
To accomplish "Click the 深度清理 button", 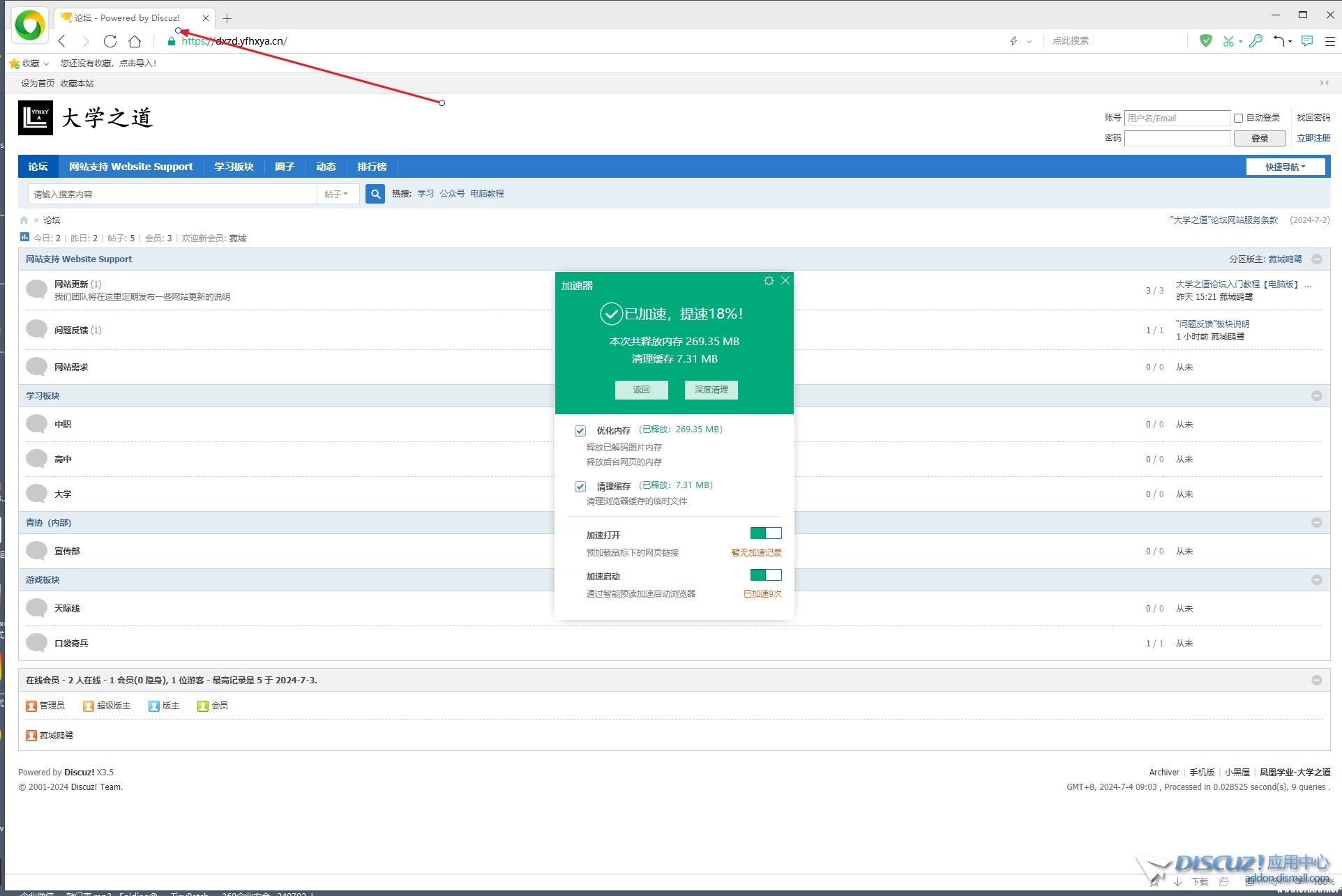I will point(711,390).
